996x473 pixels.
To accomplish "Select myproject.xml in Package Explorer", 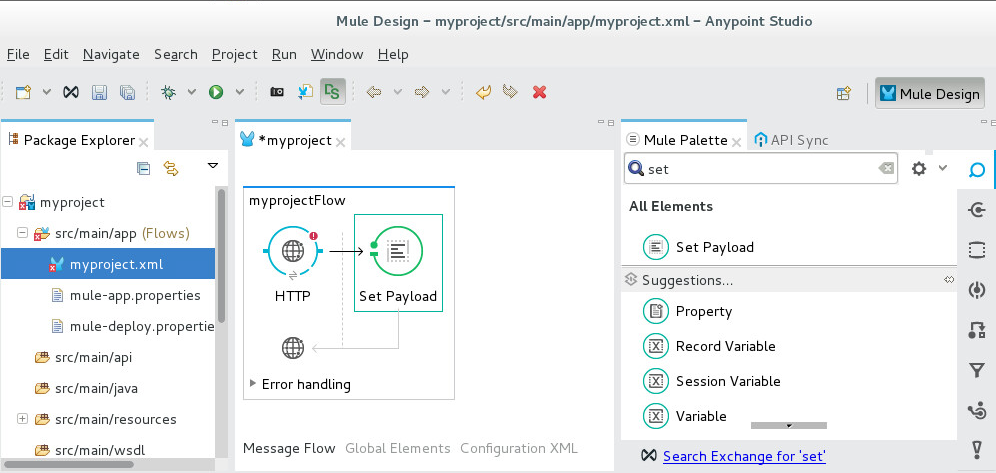I will tap(108, 264).
